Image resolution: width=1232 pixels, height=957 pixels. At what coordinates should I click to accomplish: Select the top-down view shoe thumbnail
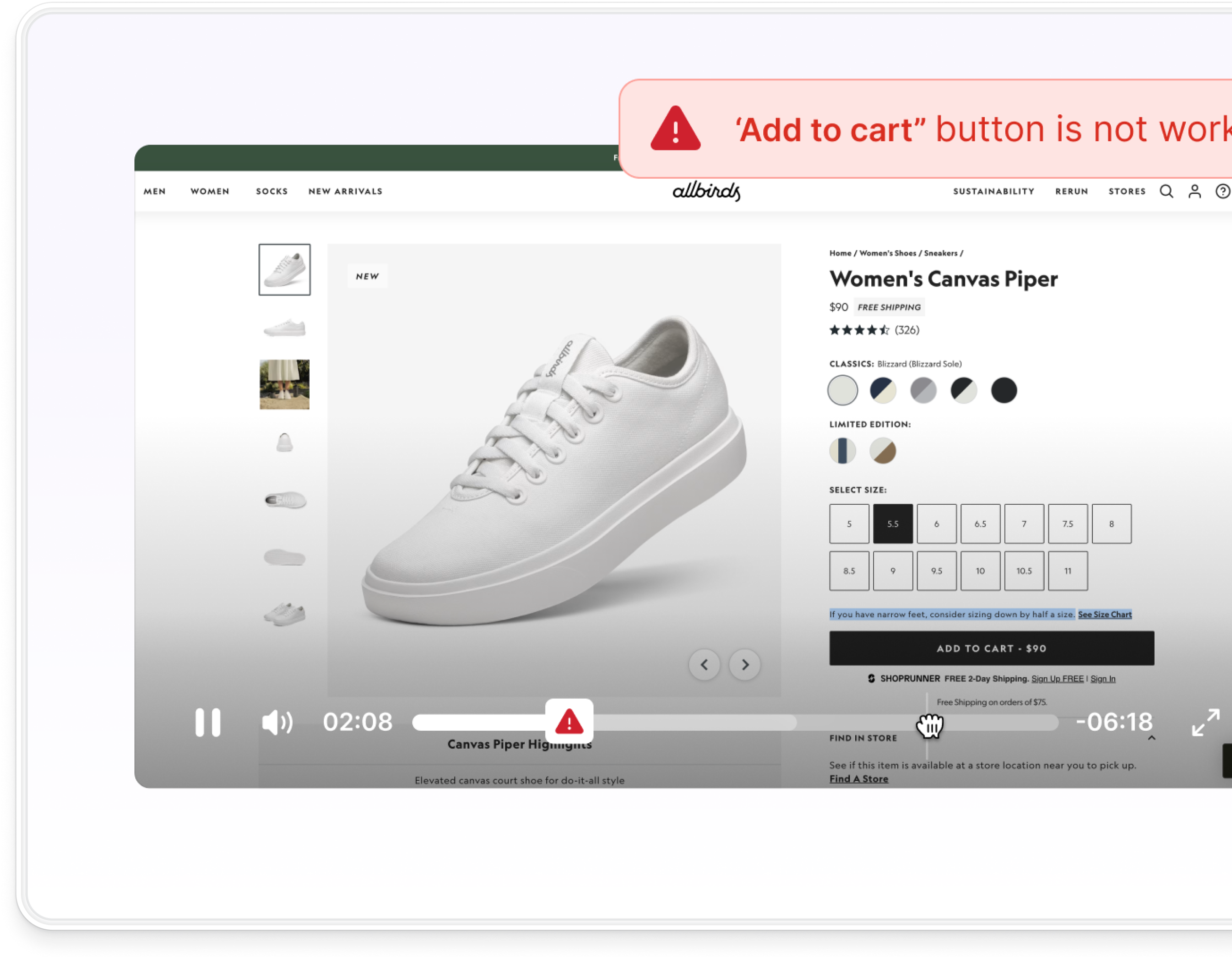[284, 500]
